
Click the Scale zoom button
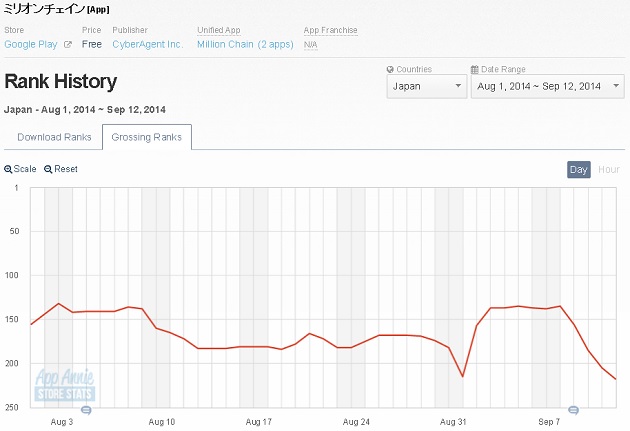[x=20, y=169]
